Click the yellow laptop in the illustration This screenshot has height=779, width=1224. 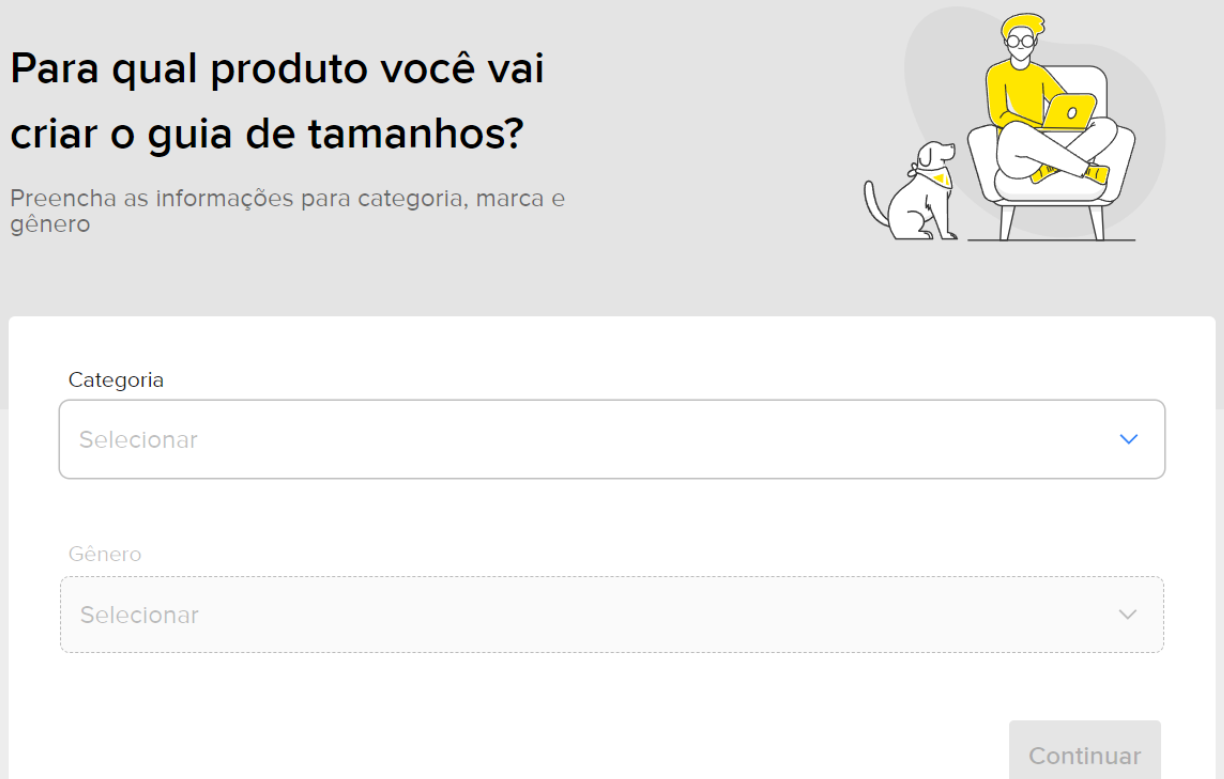pyautogui.click(x=1069, y=111)
